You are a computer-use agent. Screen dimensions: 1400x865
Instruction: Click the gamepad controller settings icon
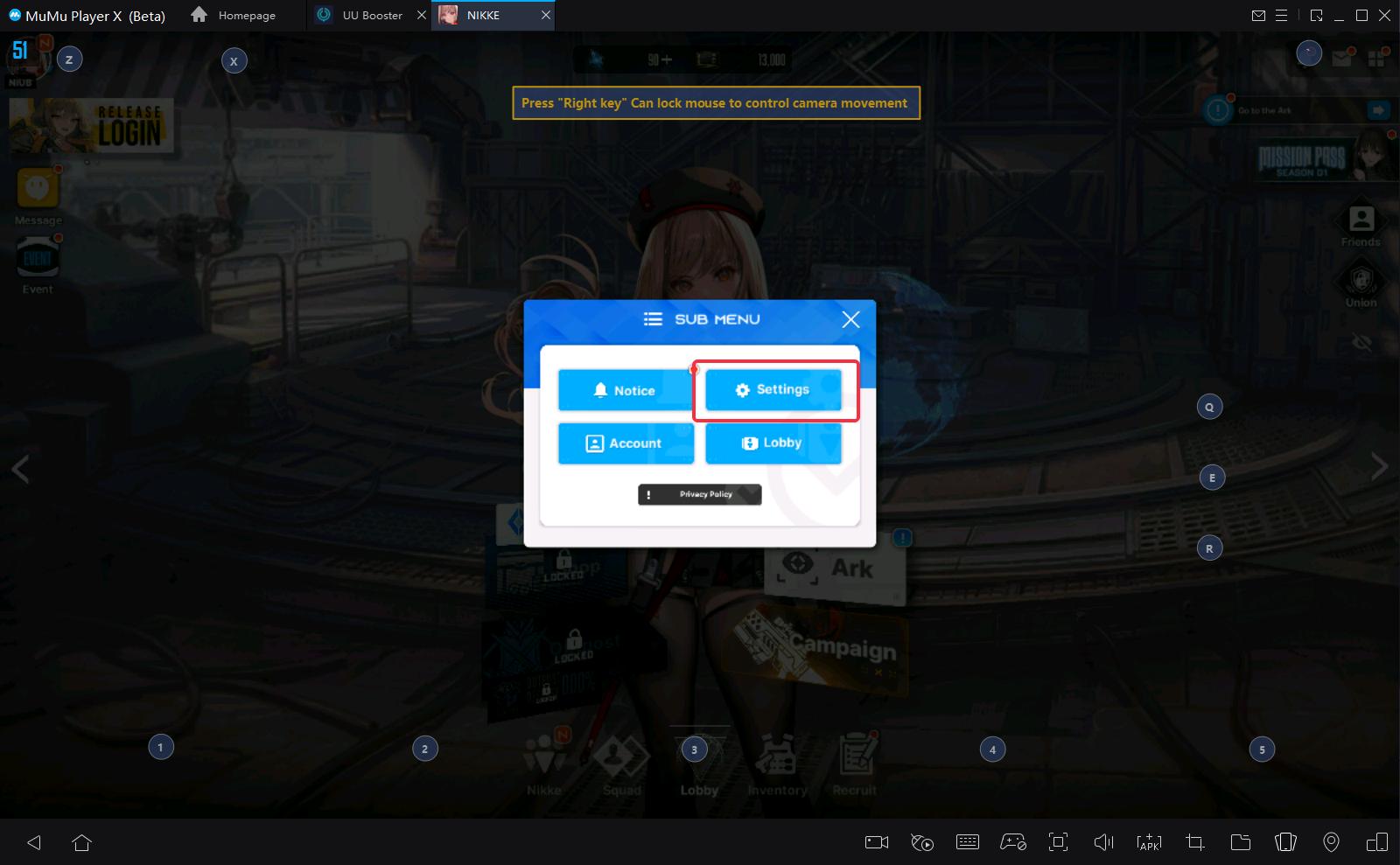pos(1013,842)
